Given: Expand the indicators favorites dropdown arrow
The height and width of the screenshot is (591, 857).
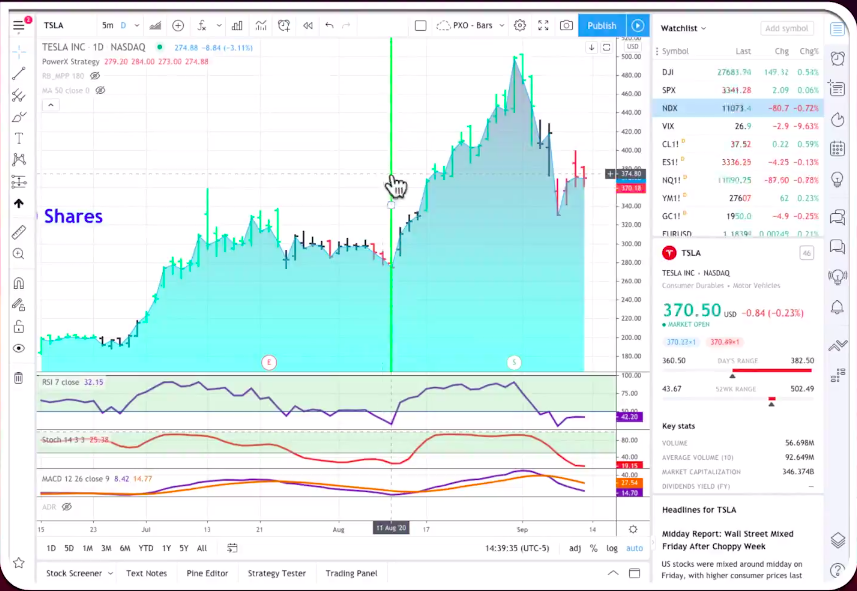Looking at the screenshot, I should coord(219,25).
